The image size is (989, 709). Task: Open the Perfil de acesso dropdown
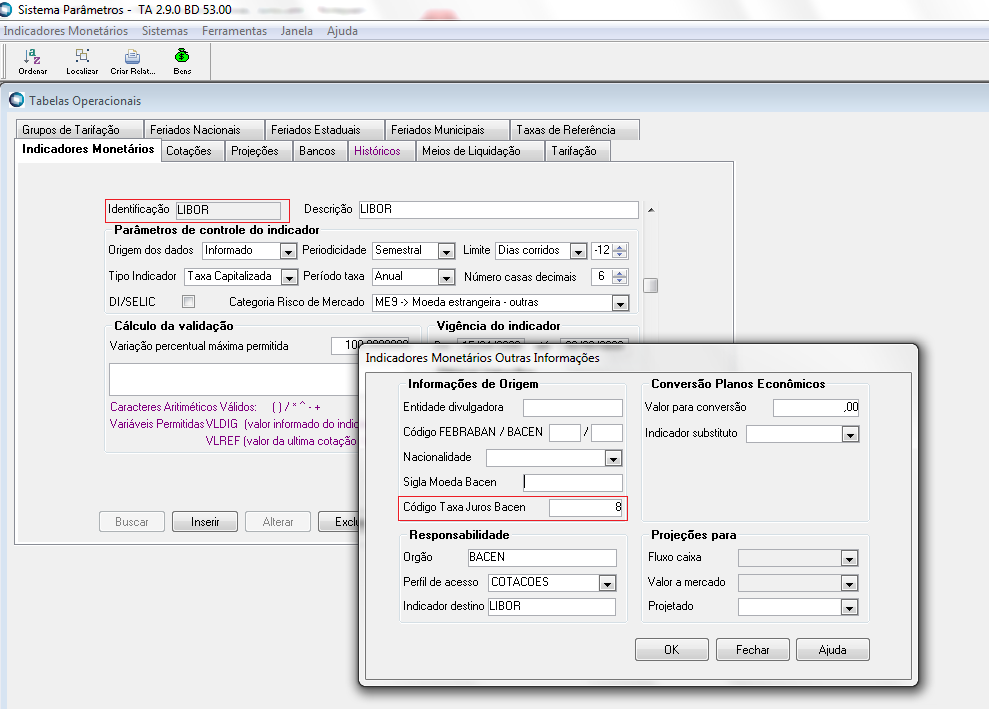(607, 583)
